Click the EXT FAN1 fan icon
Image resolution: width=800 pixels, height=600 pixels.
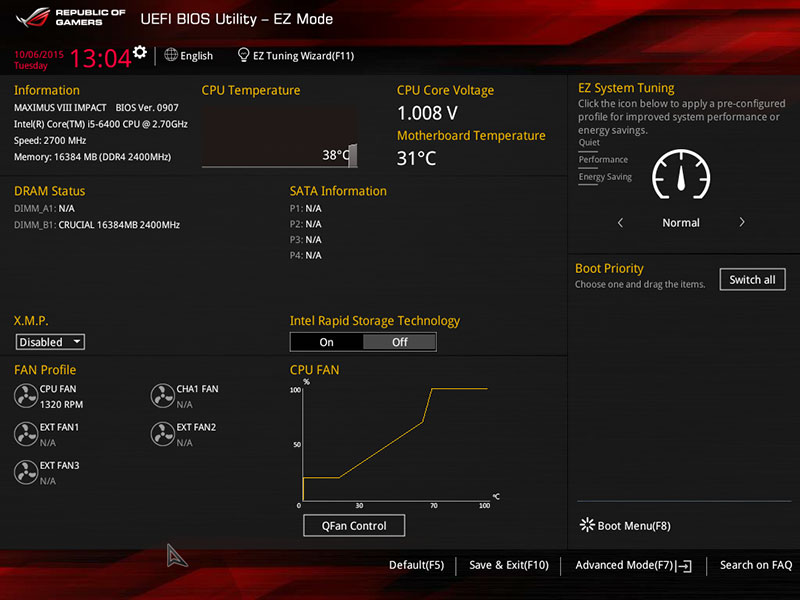tap(26, 434)
